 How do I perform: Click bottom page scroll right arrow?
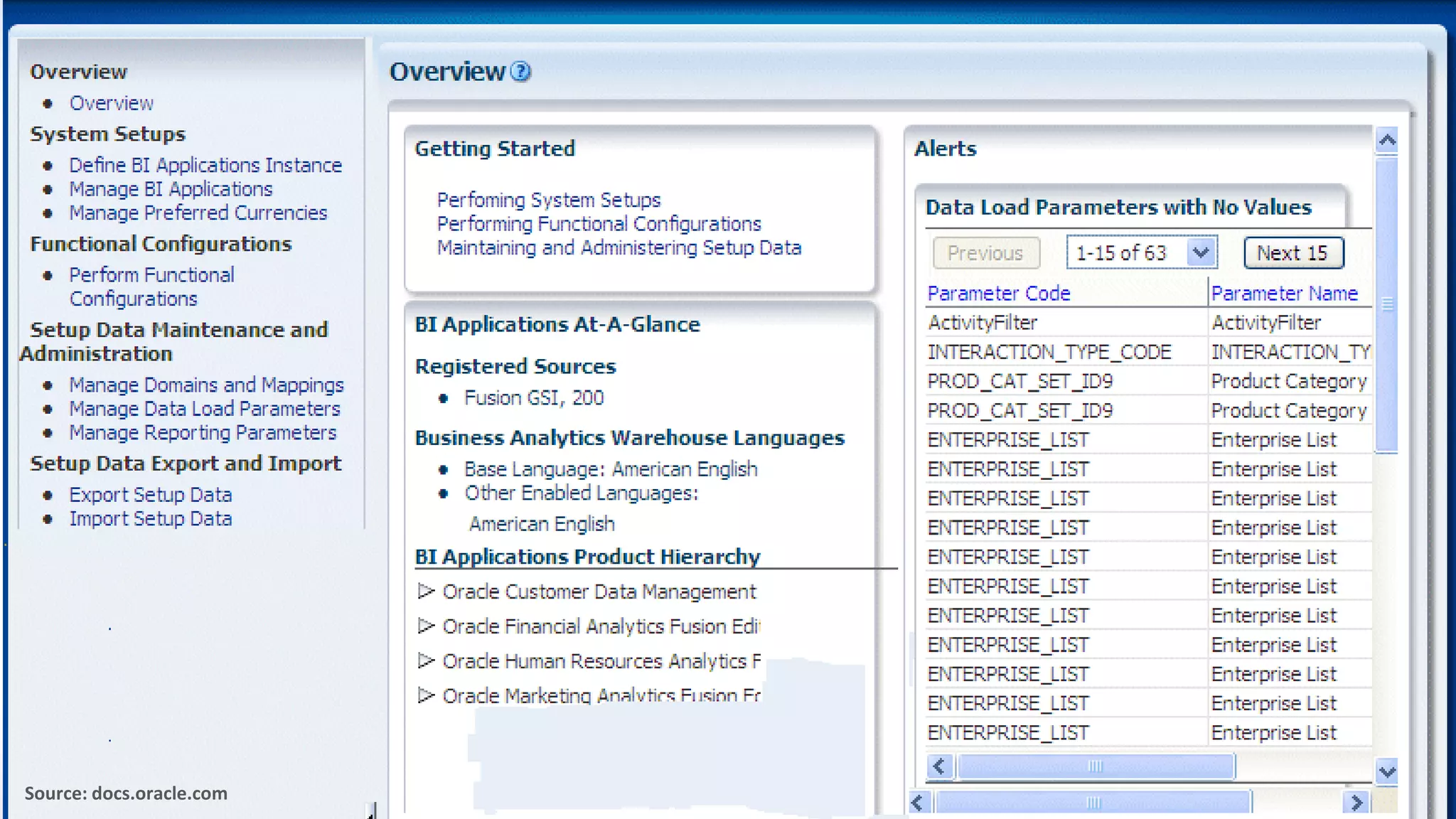(1356, 803)
